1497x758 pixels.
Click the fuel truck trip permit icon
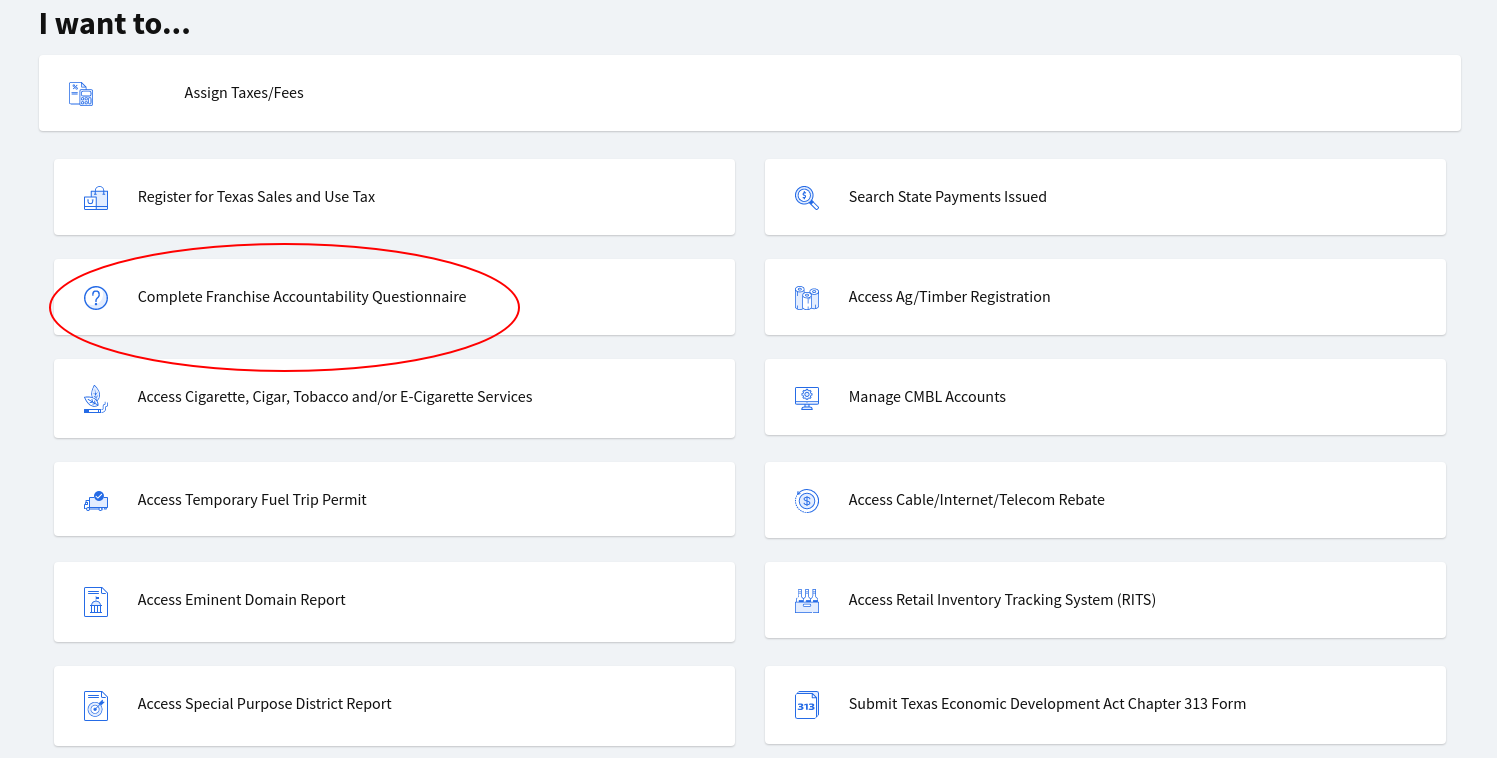click(96, 500)
